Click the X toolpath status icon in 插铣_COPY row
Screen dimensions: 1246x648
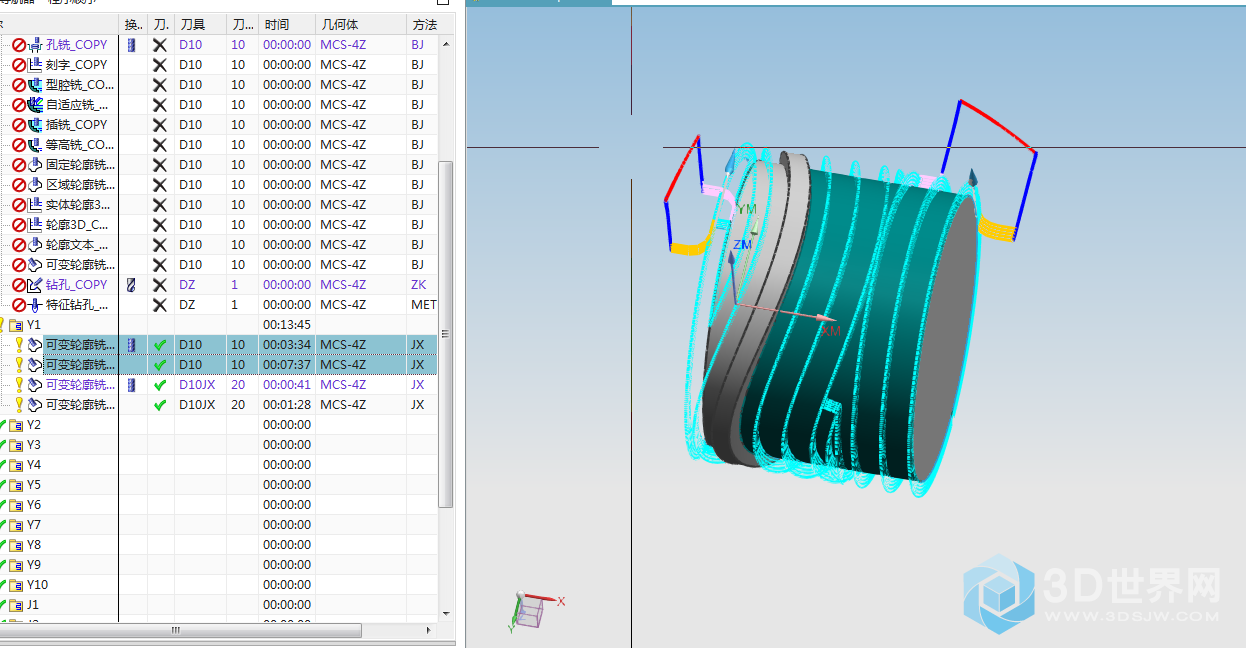(x=159, y=124)
